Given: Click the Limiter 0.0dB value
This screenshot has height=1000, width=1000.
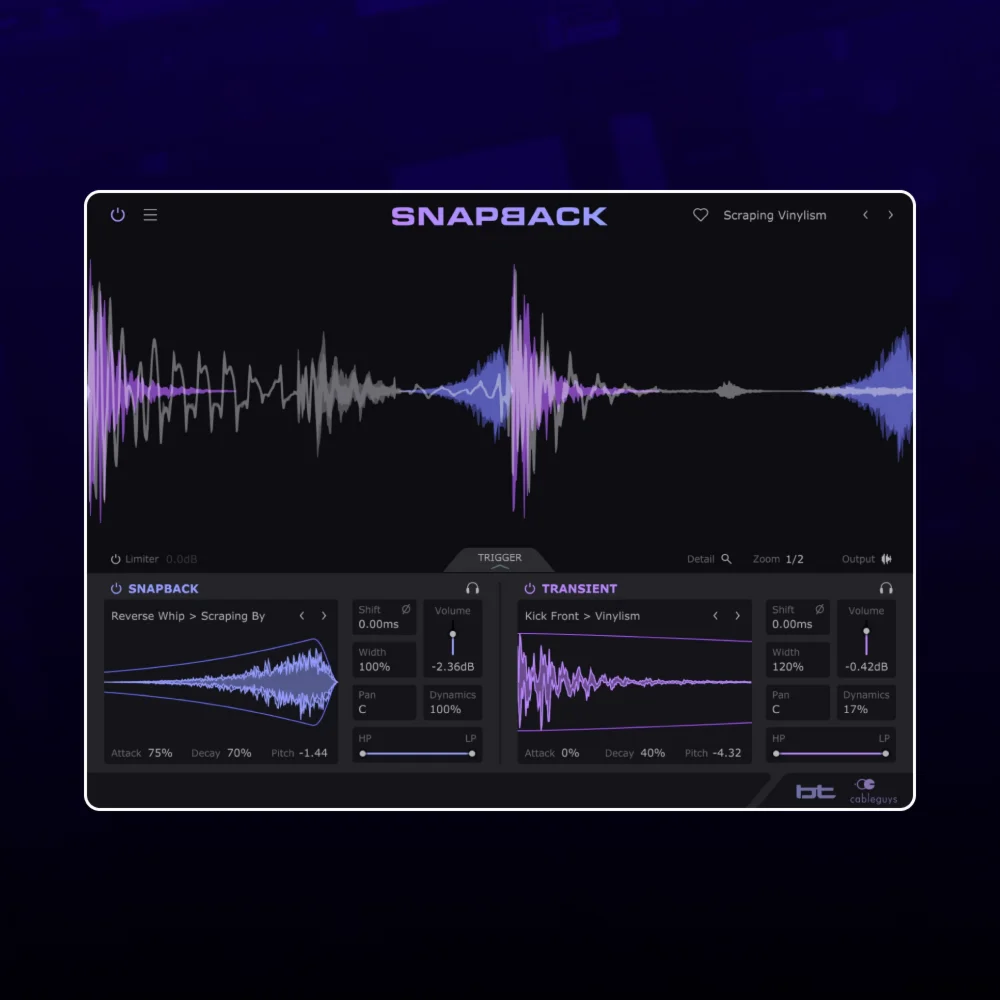Looking at the screenshot, I should tap(182, 559).
